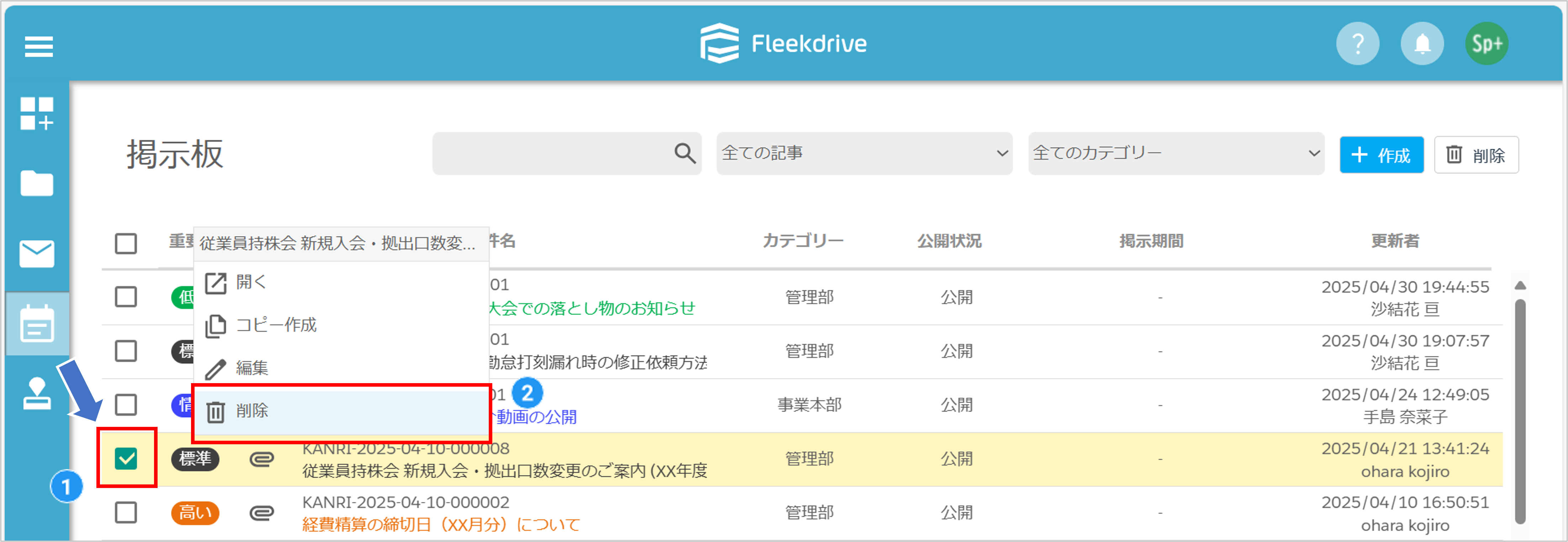Click the bulletin board search field
The width and height of the screenshot is (1568, 542).
[x=567, y=153]
